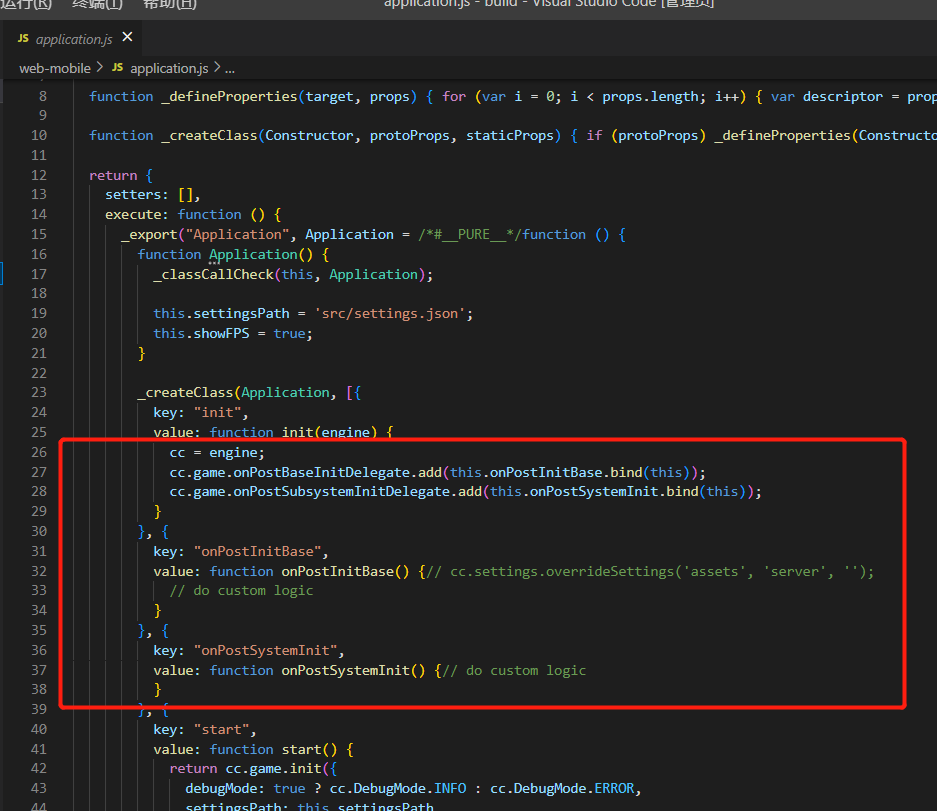
Task: Click line number 26 in the gutter
Action: 39,452
